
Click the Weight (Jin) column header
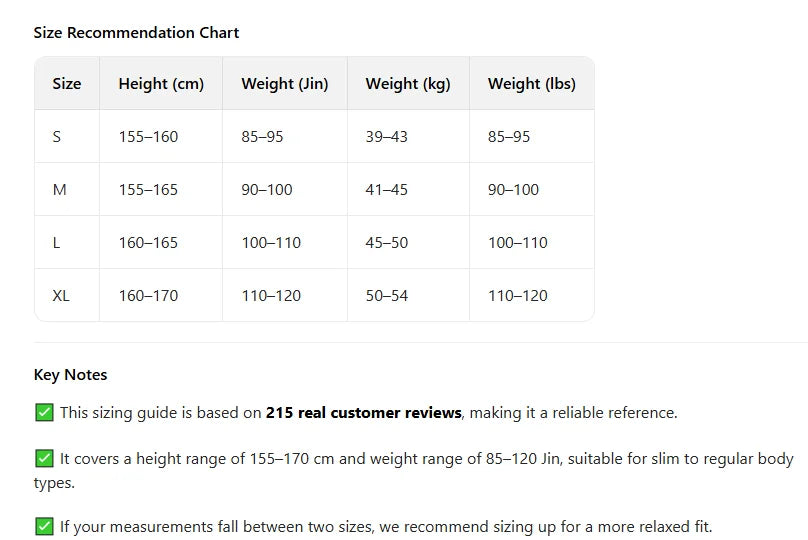[x=284, y=83]
